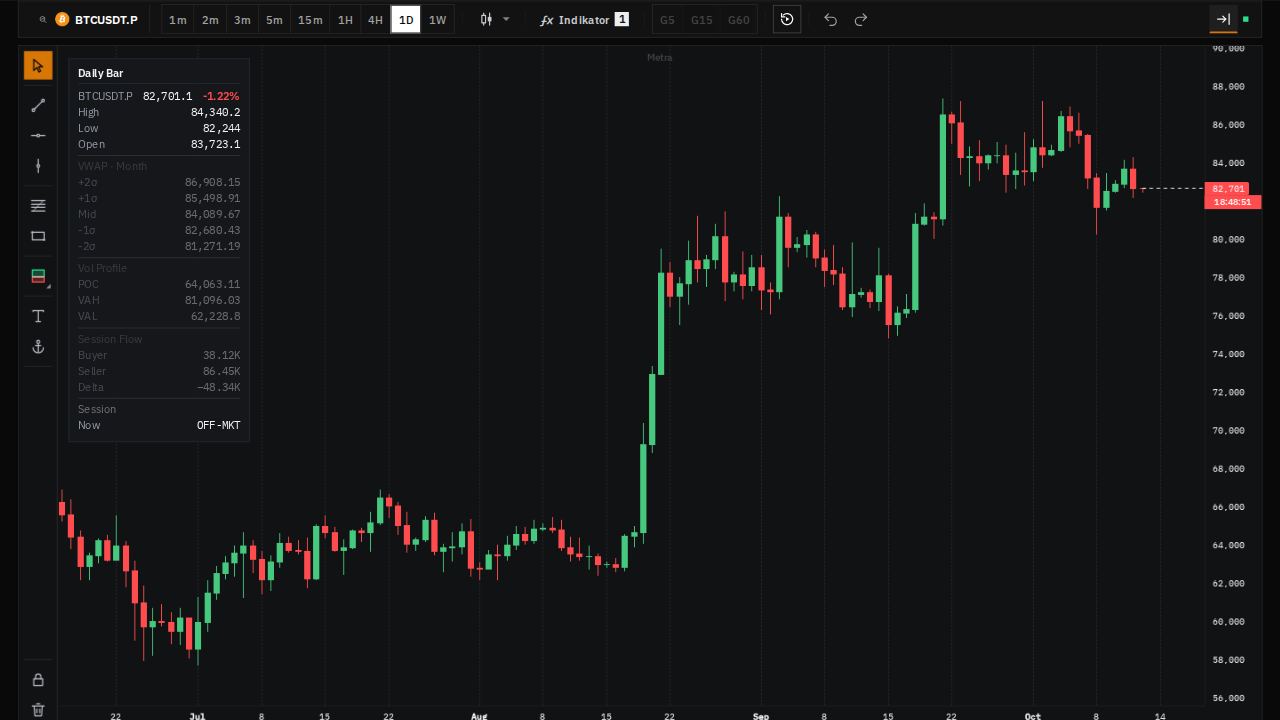Open the candlestick chart type dropdown
This screenshot has width=1280, height=720.
[495, 20]
